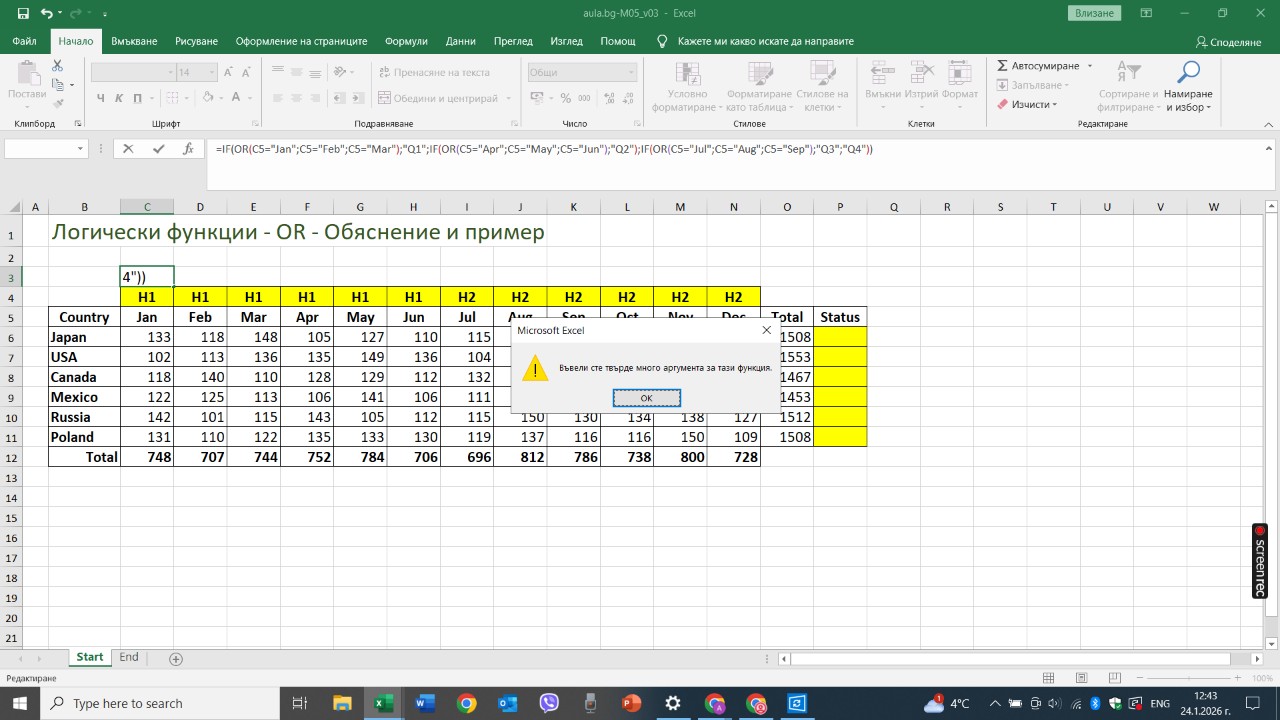This screenshot has width=1280, height=720.
Task: Open the Формули ribbon tab
Action: [x=406, y=41]
